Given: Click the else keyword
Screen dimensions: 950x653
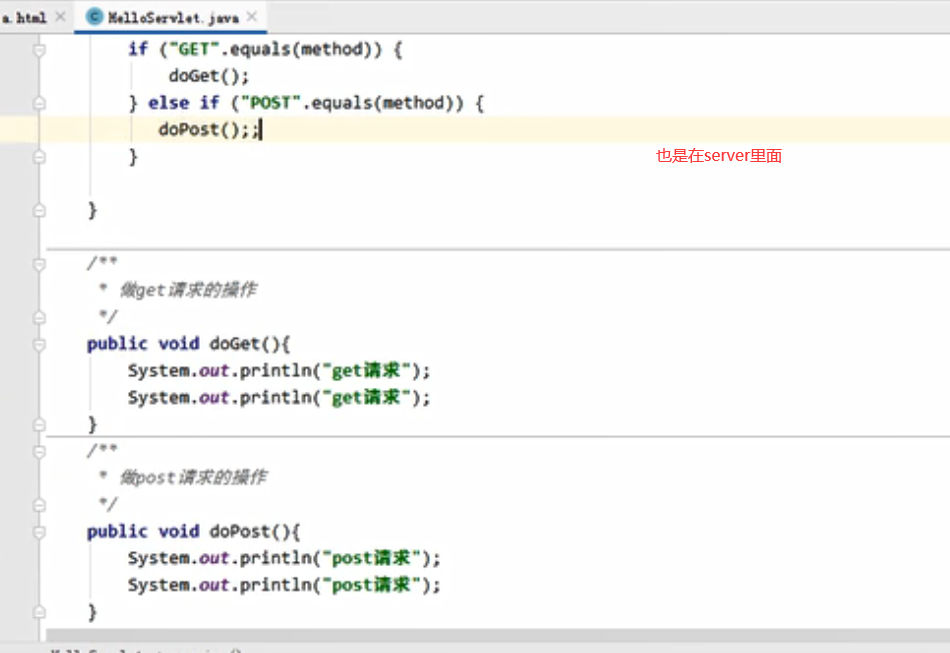Looking at the screenshot, I should click(x=168, y=103).
